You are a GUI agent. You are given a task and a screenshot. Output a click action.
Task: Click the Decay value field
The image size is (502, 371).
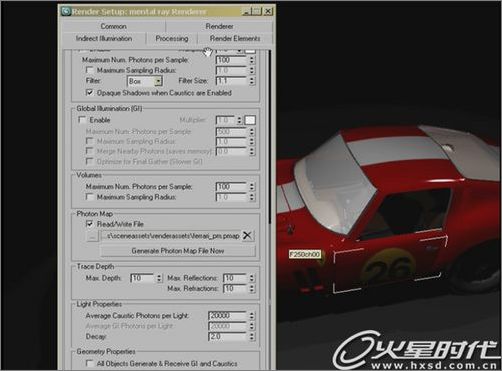click(x=228, y=336)
